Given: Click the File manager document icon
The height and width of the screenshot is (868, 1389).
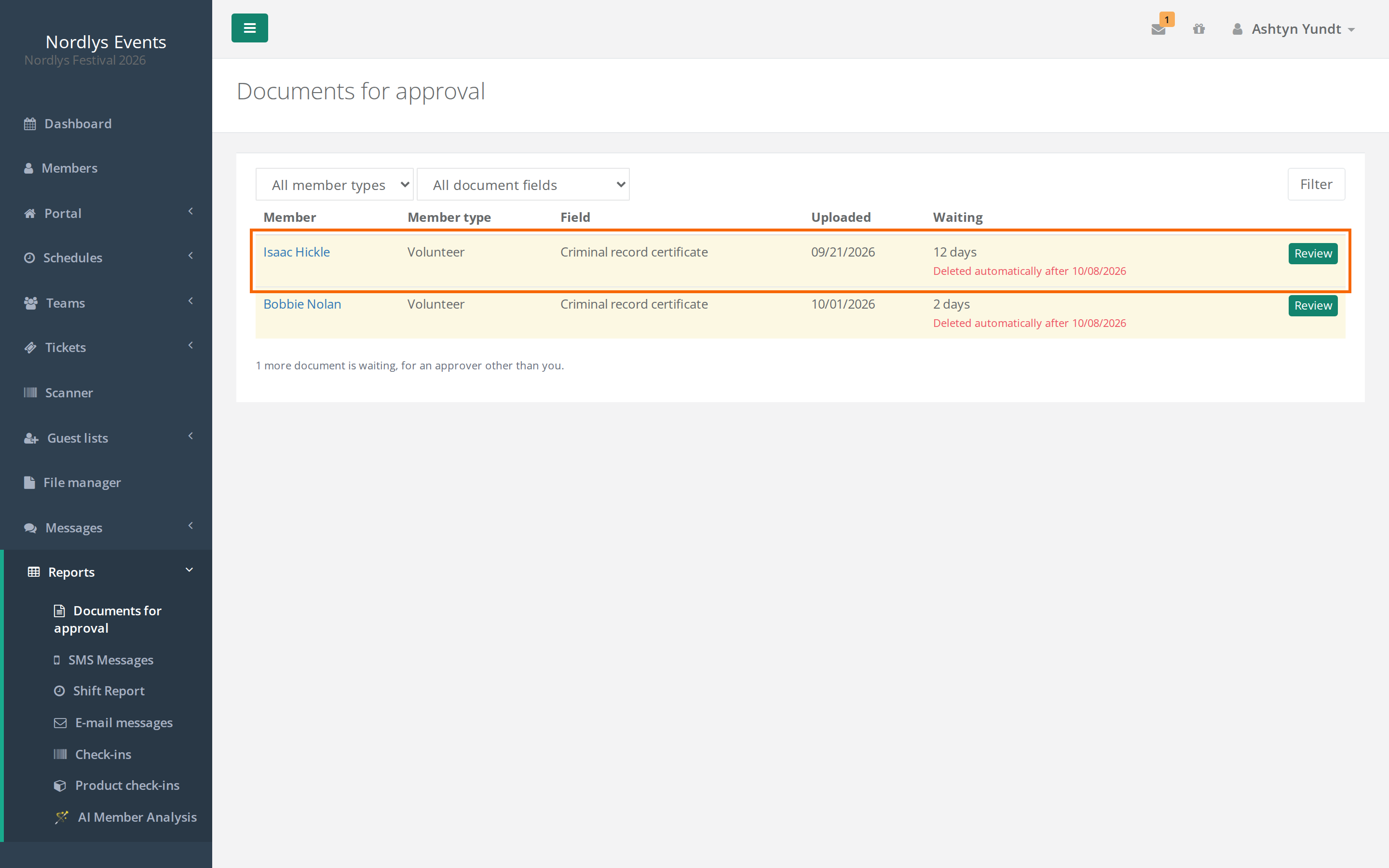Looking at the screenshot, I should point(29,483).
